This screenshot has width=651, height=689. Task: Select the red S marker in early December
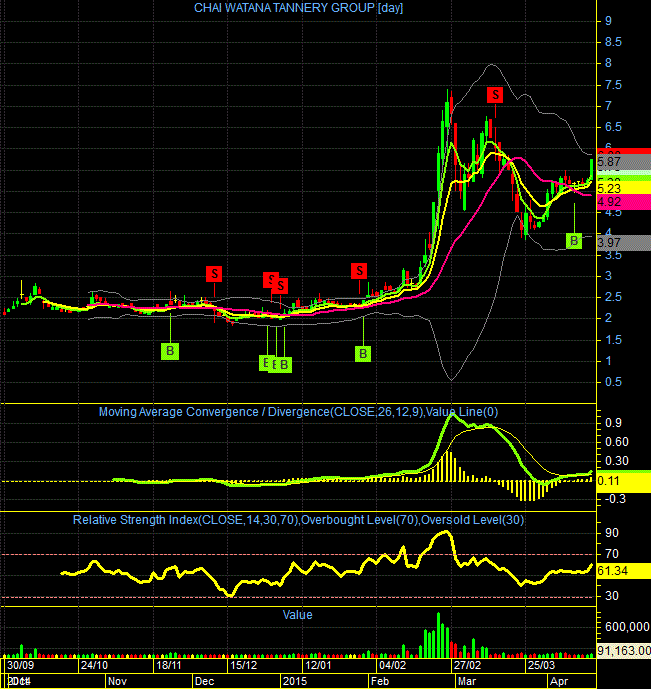(214, 274)
